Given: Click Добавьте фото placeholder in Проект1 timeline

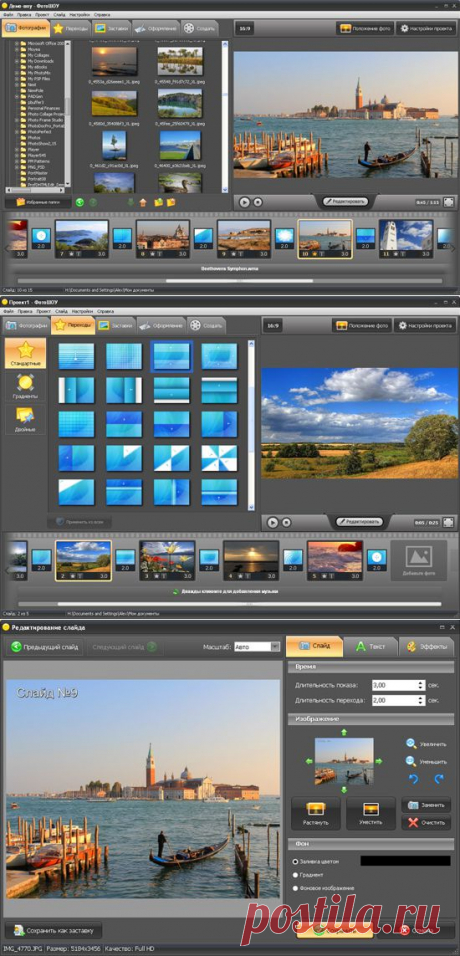Looking at the screenshot, I should [x=419, y=560].
